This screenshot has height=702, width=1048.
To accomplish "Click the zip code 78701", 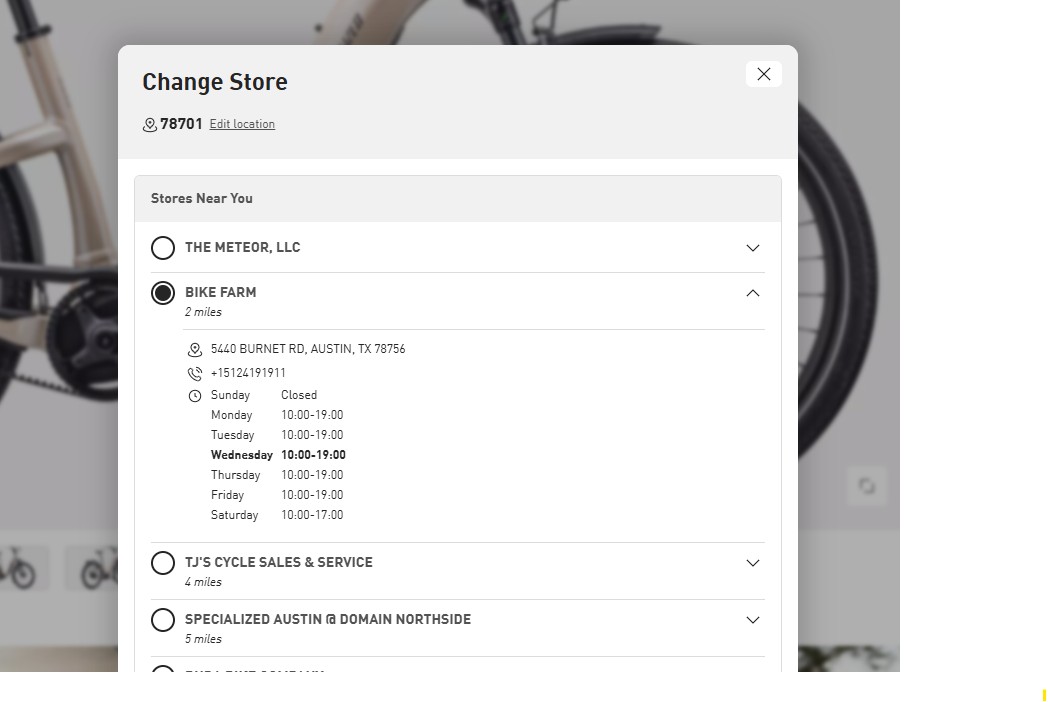I will (181, 124).
